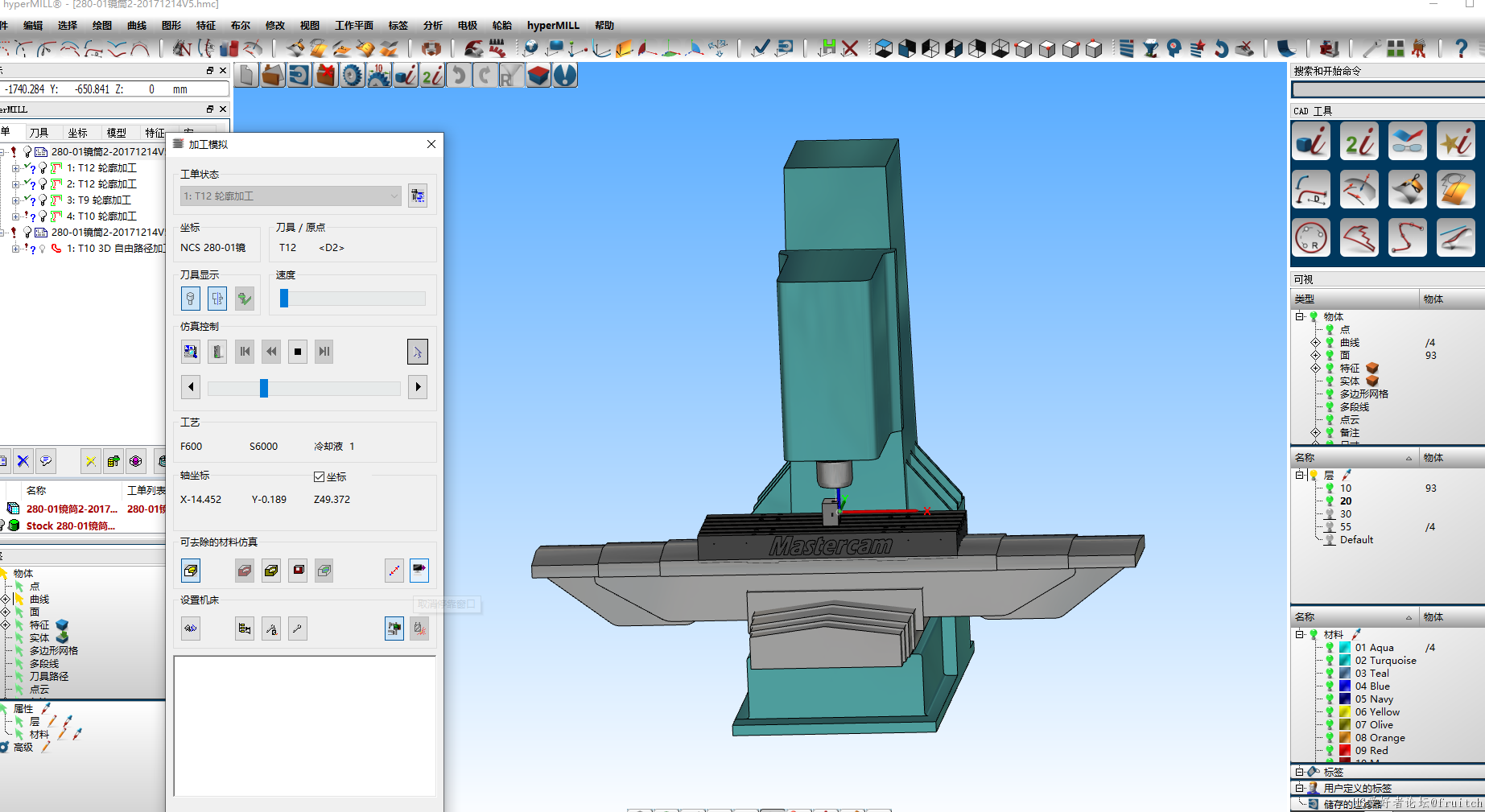Open the 分析 menu
This screenshot has height=812, width=1485.
click(433, 26)
